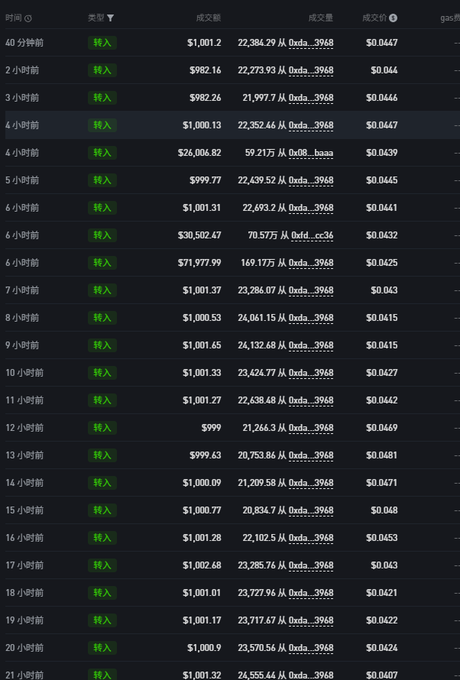Click the 转入 badge in the 3 小时前 row
Screen dimensions: 460x680
(102, 98)
